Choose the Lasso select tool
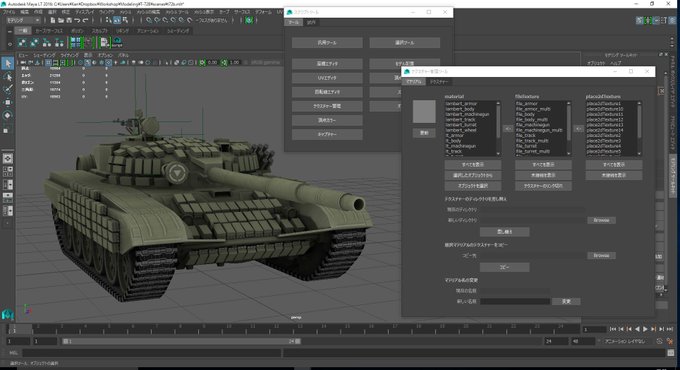Viewport: 680px width, 370px height. pos(7,77)
